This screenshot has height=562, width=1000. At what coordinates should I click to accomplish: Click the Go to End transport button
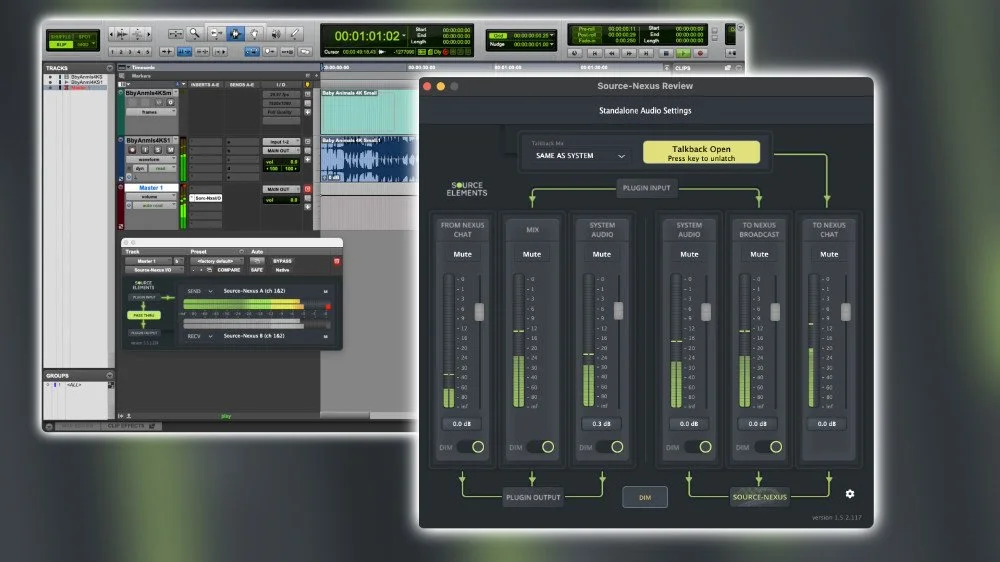pyautogui.click(x=646, y=54)
